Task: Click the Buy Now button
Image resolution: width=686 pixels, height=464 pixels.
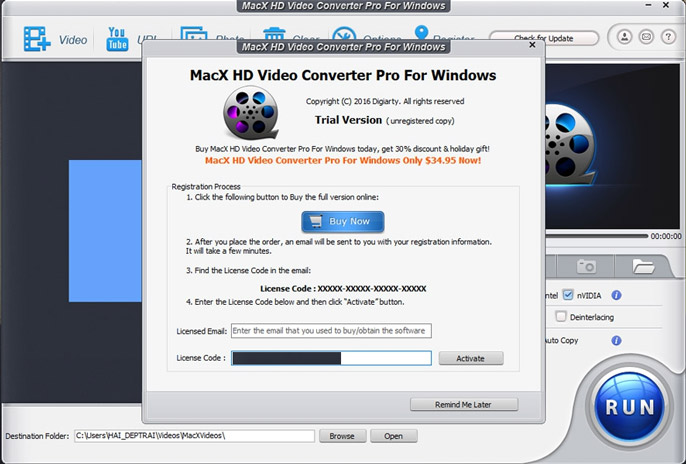Action: click(x=343, y=222)
